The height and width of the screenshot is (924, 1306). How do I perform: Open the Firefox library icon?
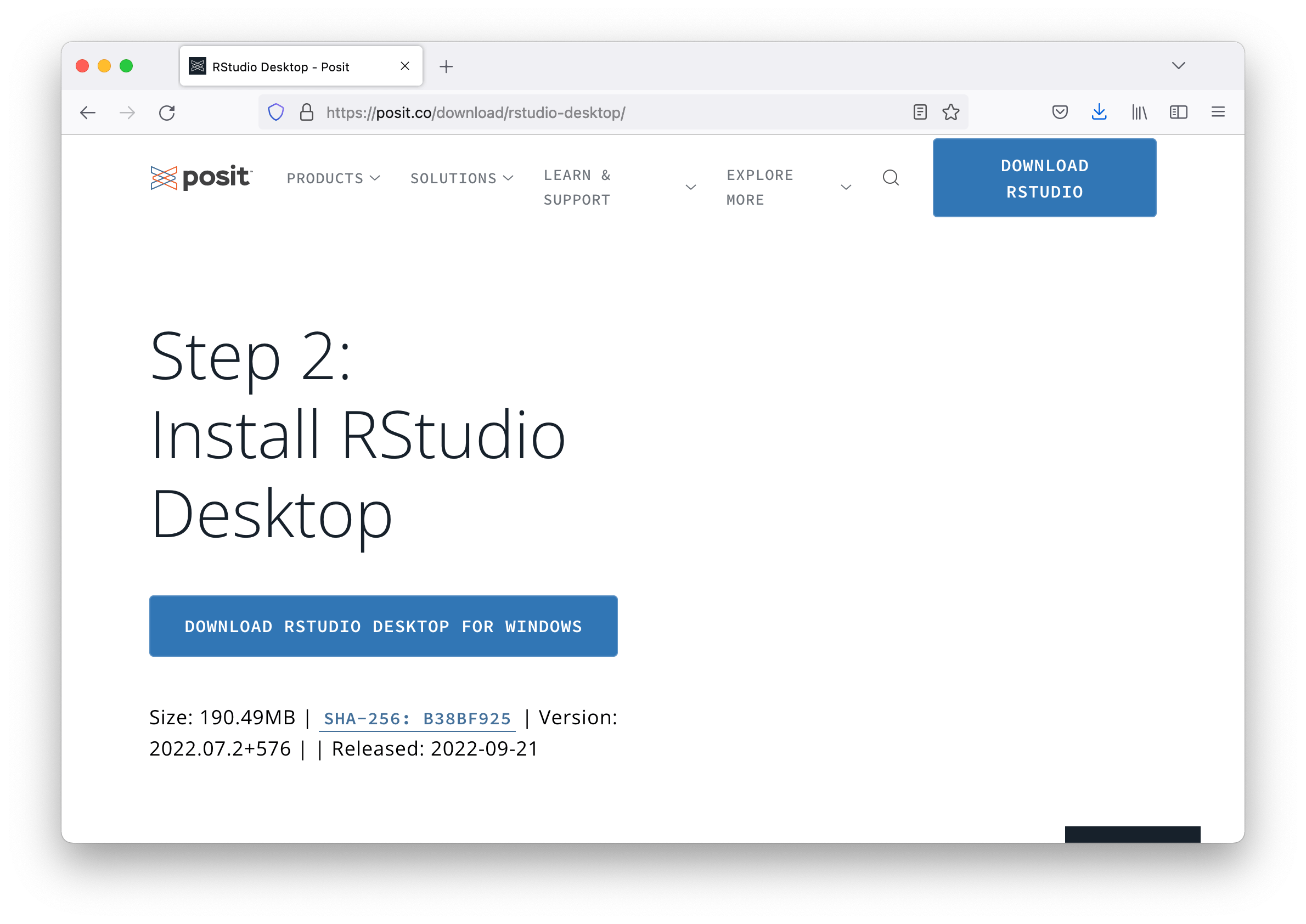pos(1139,112)
